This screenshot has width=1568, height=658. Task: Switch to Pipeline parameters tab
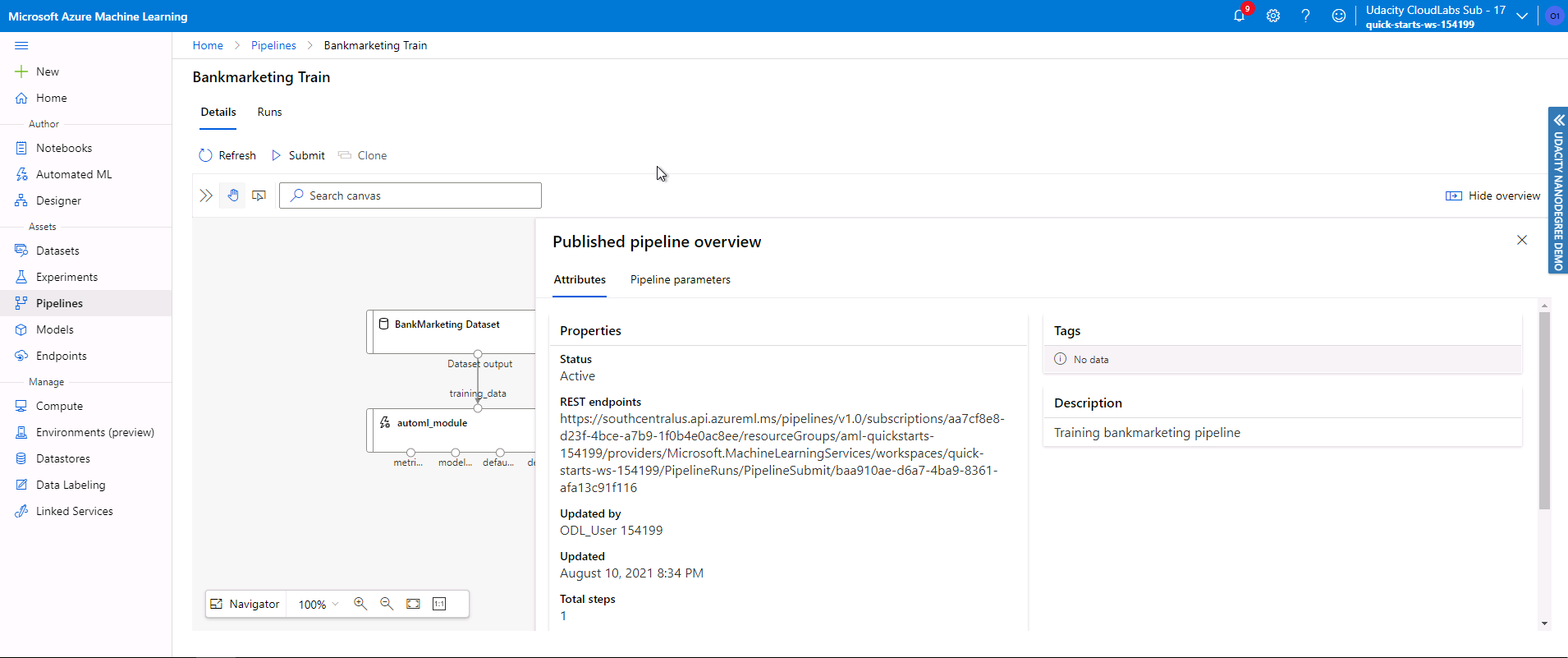click(x=681, y=280)
